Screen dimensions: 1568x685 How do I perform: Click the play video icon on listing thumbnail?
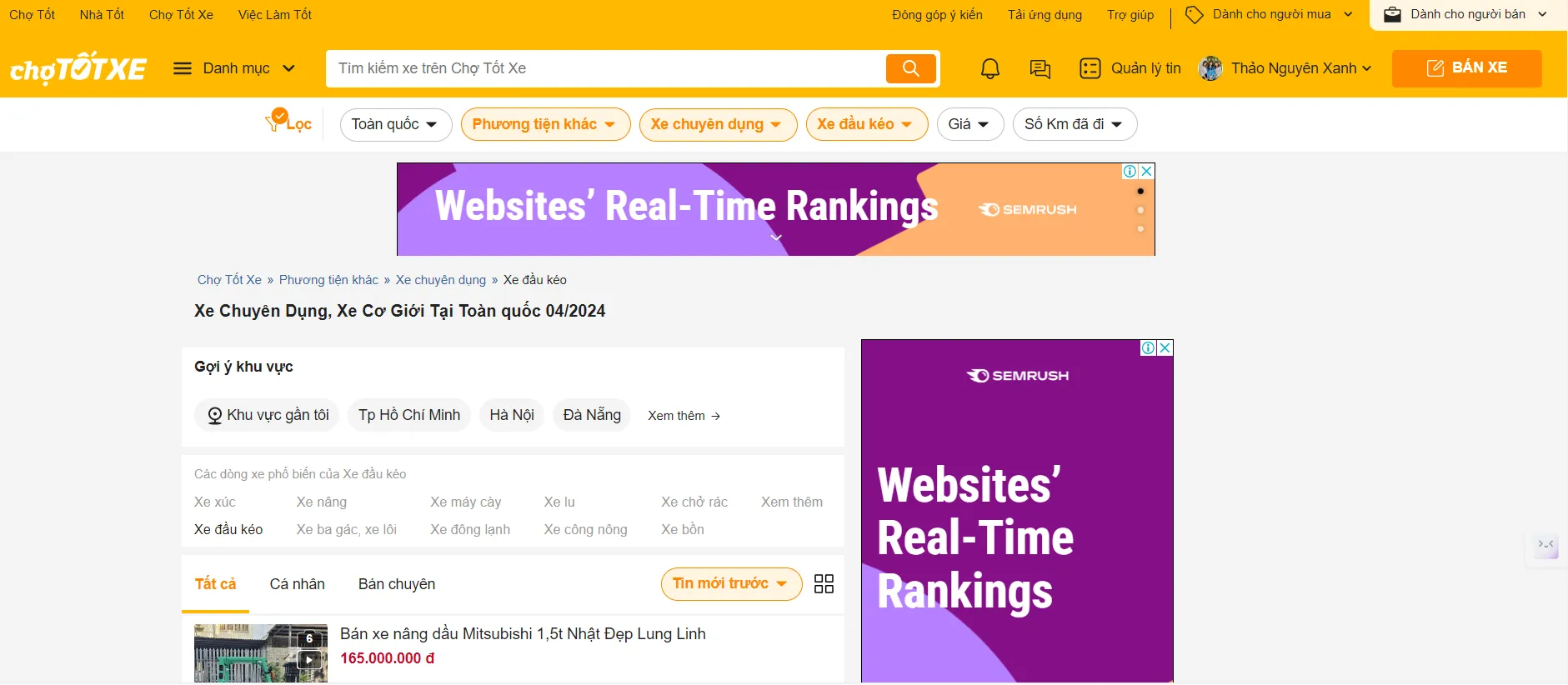[309, 660]
